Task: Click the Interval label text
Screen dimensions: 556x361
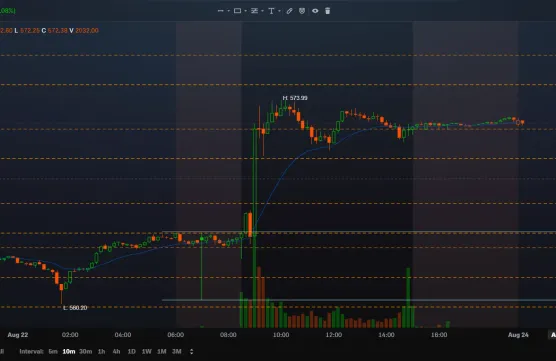Action: 31,351
